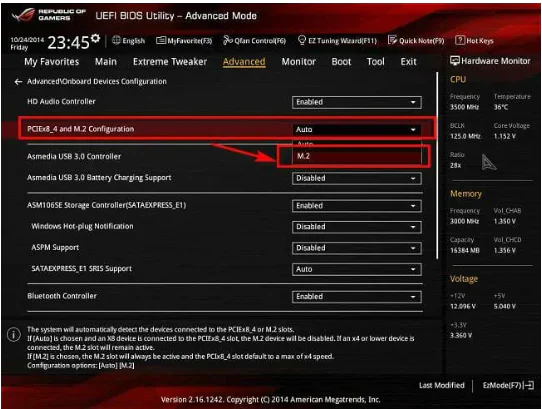Click the 36°C temperature reading
Image resolution: width=542 pixels, height=409 pixels.
[501, 107]
